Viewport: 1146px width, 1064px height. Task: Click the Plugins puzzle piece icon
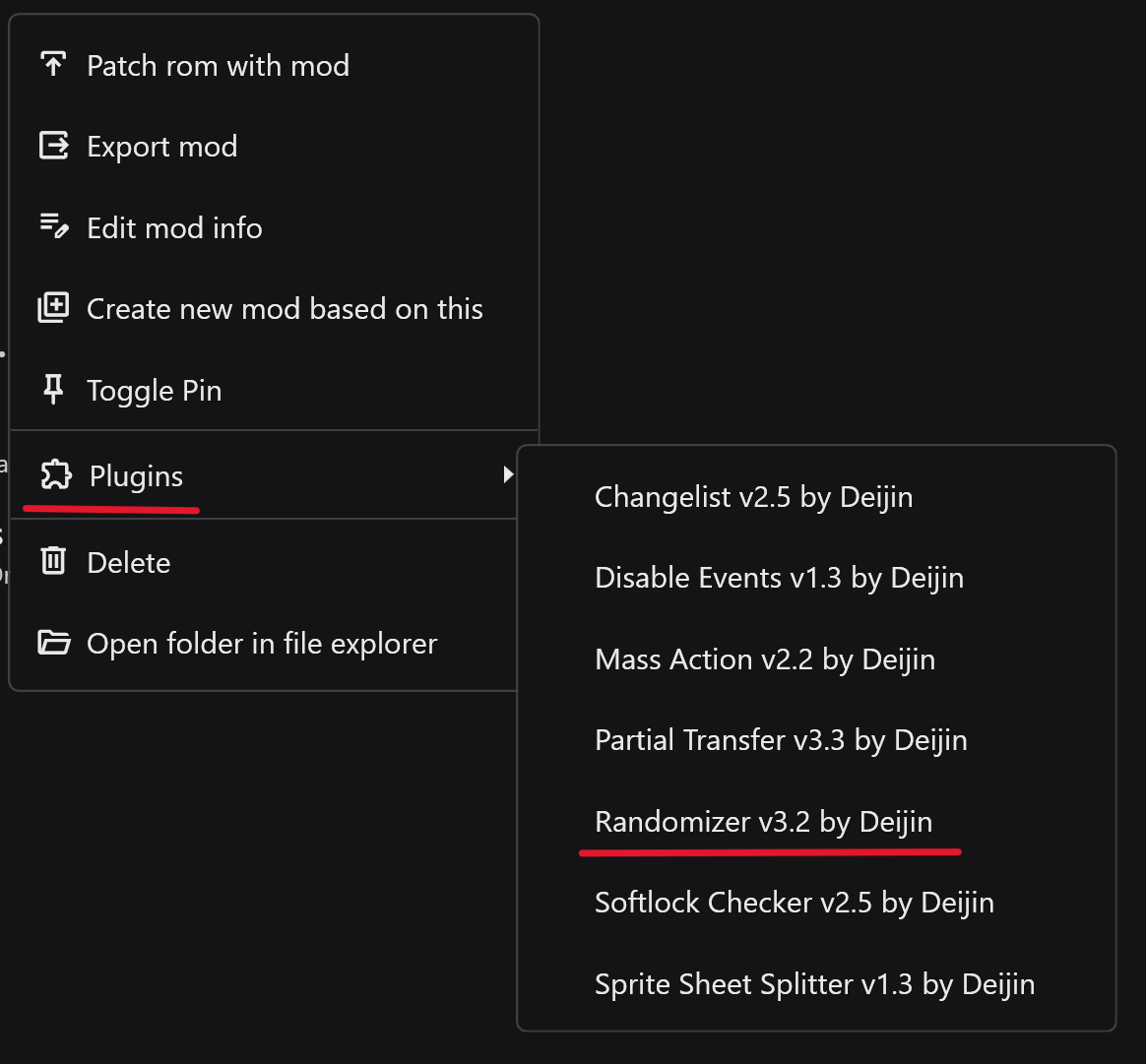(55, 476)
